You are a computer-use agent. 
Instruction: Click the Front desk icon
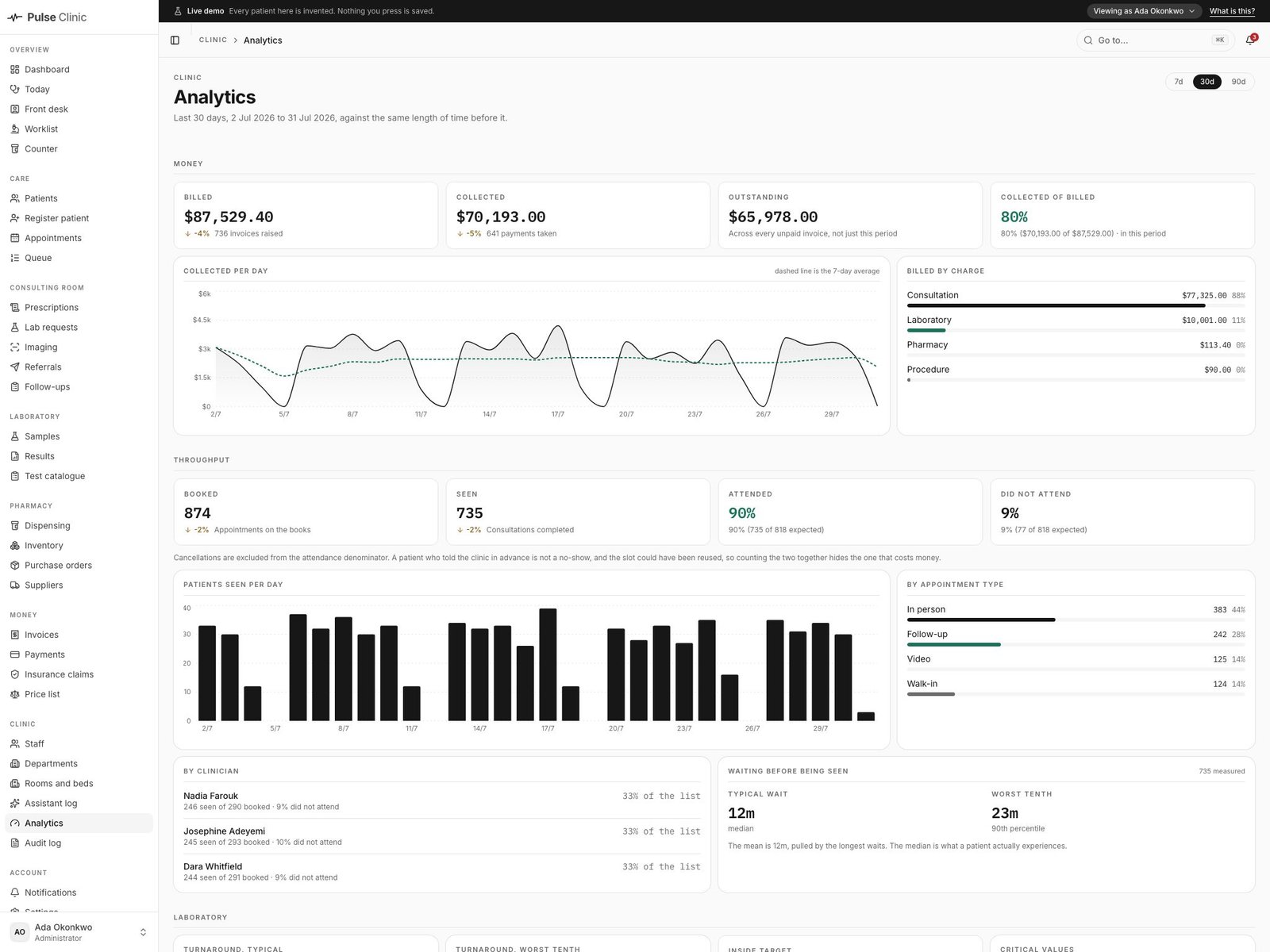15,109
